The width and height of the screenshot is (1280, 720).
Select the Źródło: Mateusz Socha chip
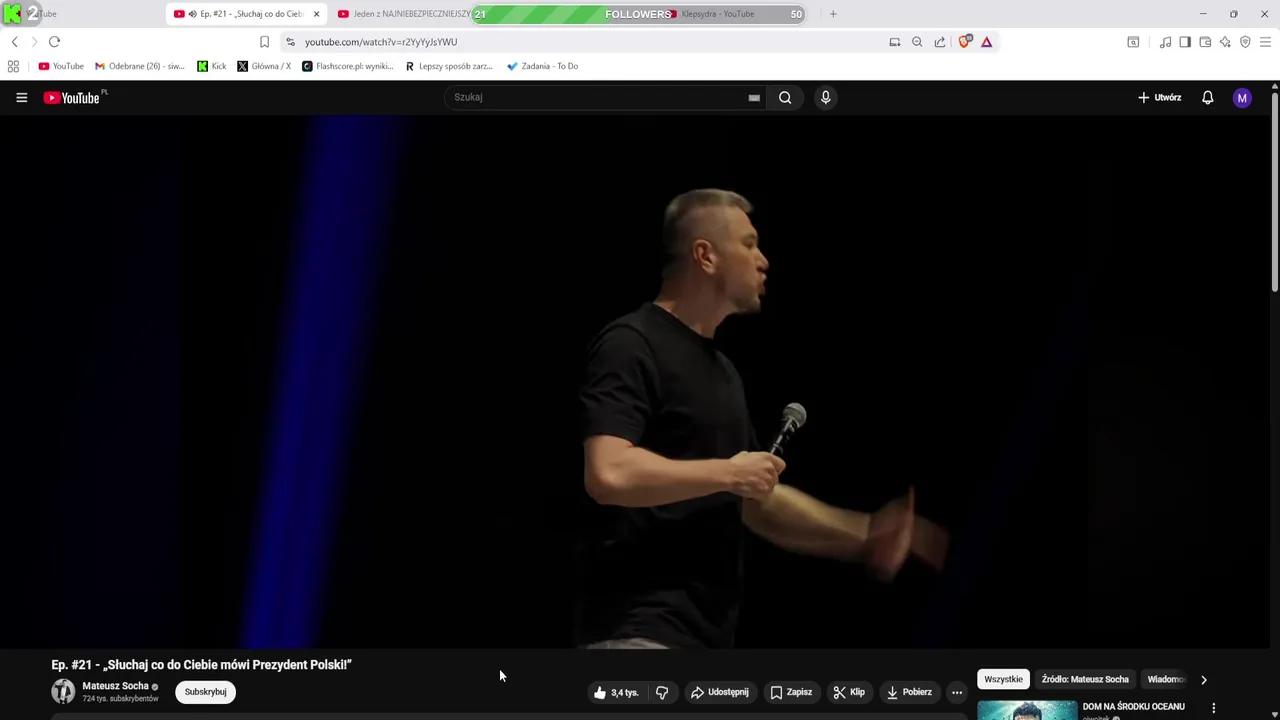click(1085, 679)
